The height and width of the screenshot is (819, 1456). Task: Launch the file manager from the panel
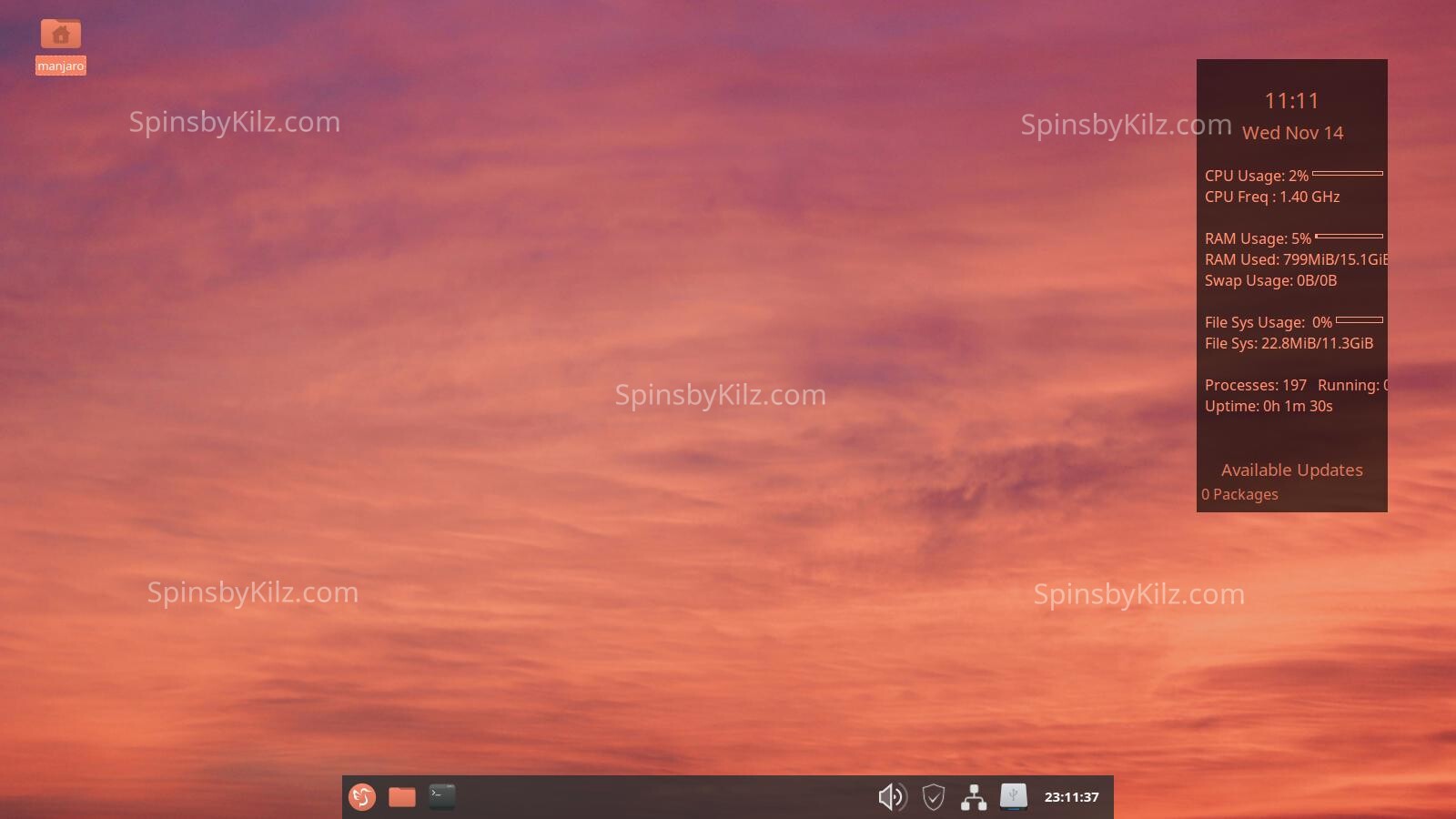pos(402,797)
